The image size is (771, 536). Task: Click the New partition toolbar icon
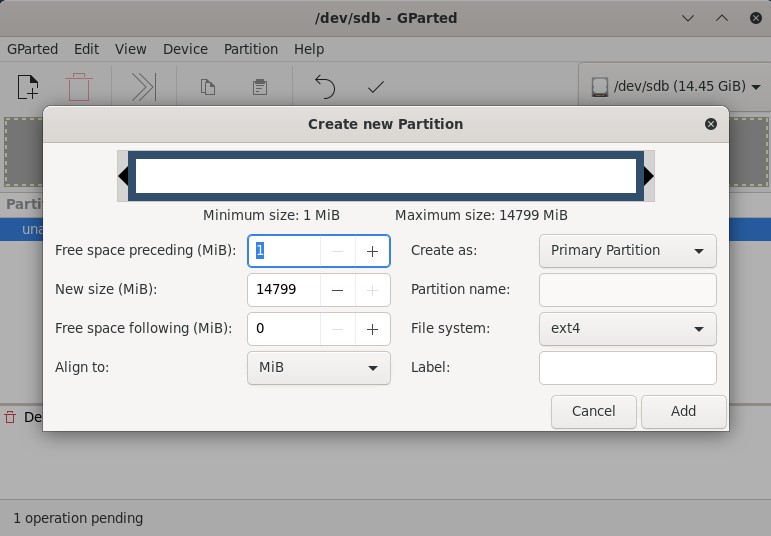point(28,87)
